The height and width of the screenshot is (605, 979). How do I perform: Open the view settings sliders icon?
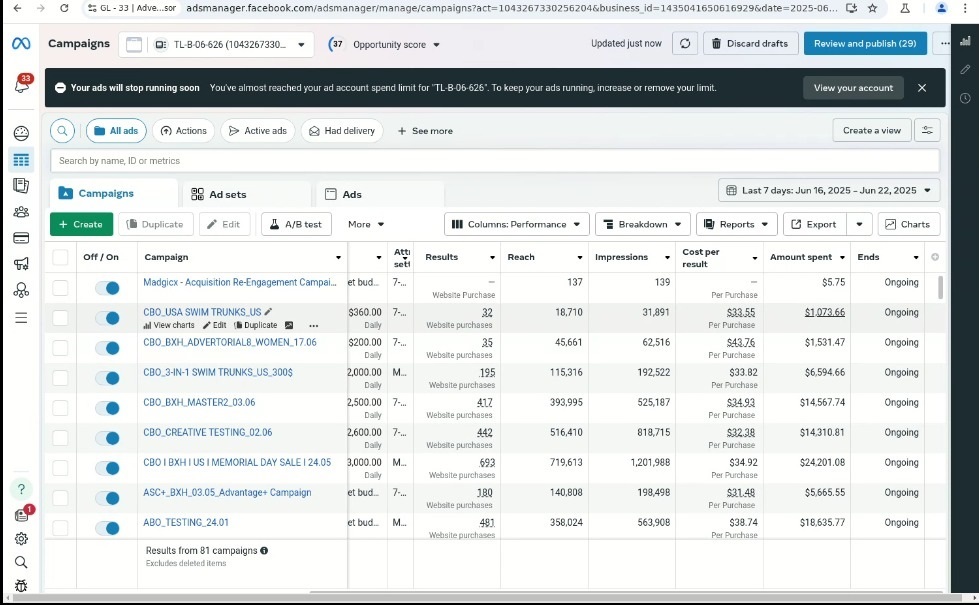[927, 130]
